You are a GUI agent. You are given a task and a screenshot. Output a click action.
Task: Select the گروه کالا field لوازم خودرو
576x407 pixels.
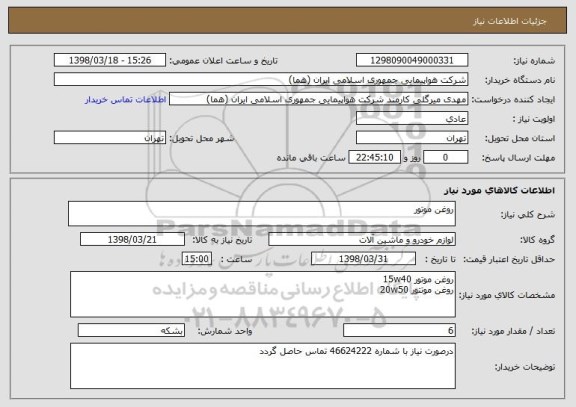tap(362, 240)
